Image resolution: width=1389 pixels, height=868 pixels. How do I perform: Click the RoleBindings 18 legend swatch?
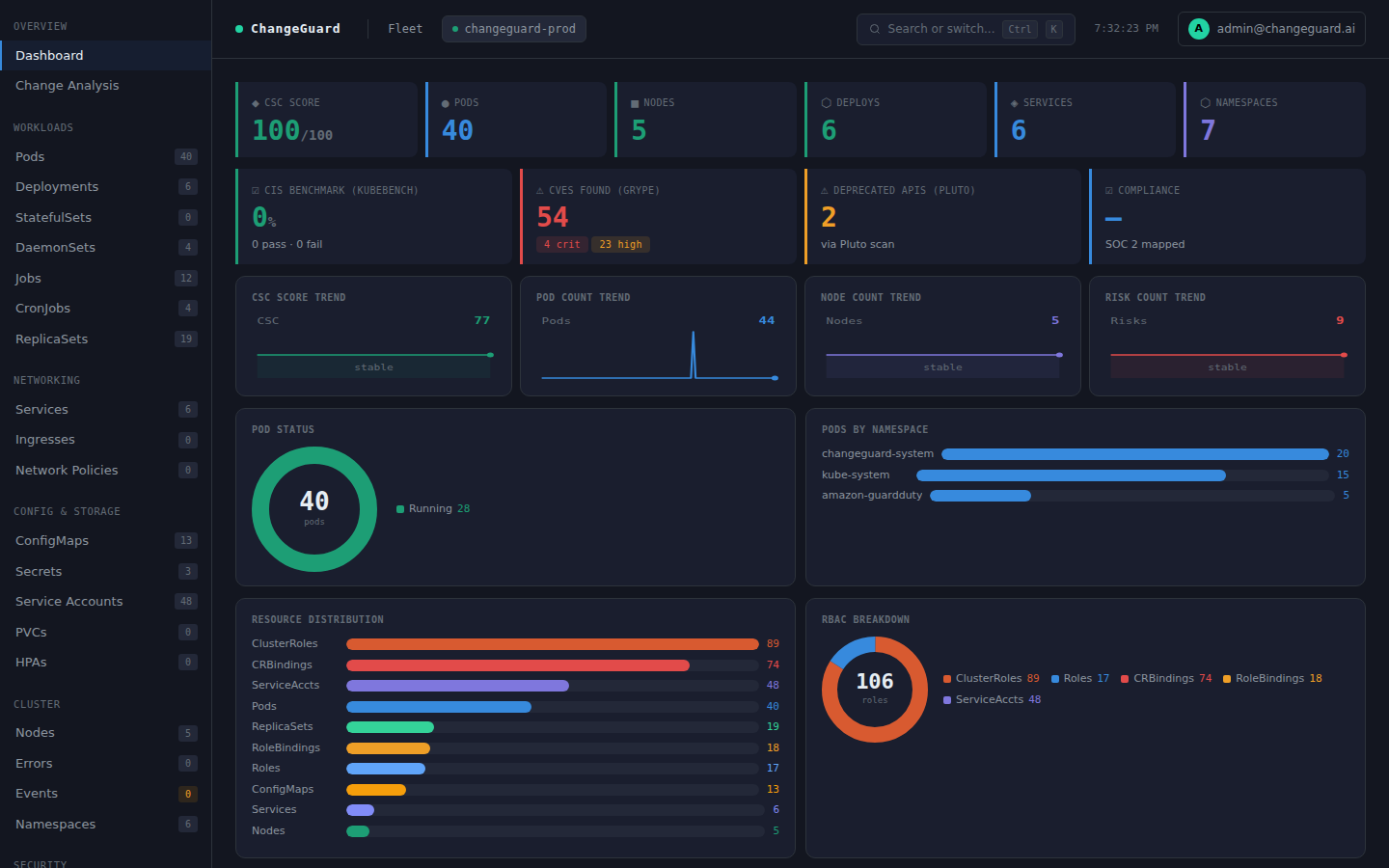pos(1227,679)
